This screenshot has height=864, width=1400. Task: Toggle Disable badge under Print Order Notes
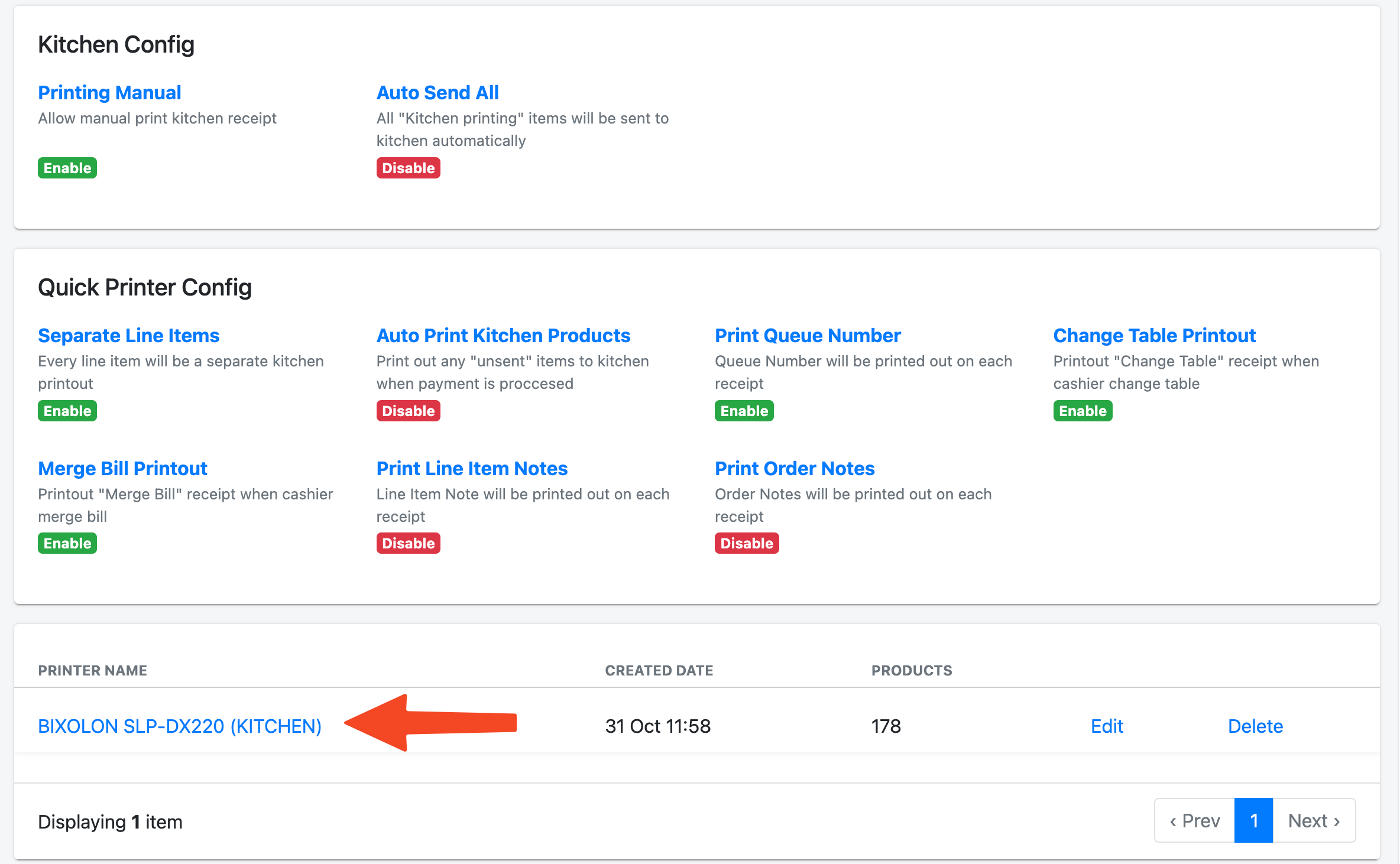pyautogui.click(x=747, y=543)
